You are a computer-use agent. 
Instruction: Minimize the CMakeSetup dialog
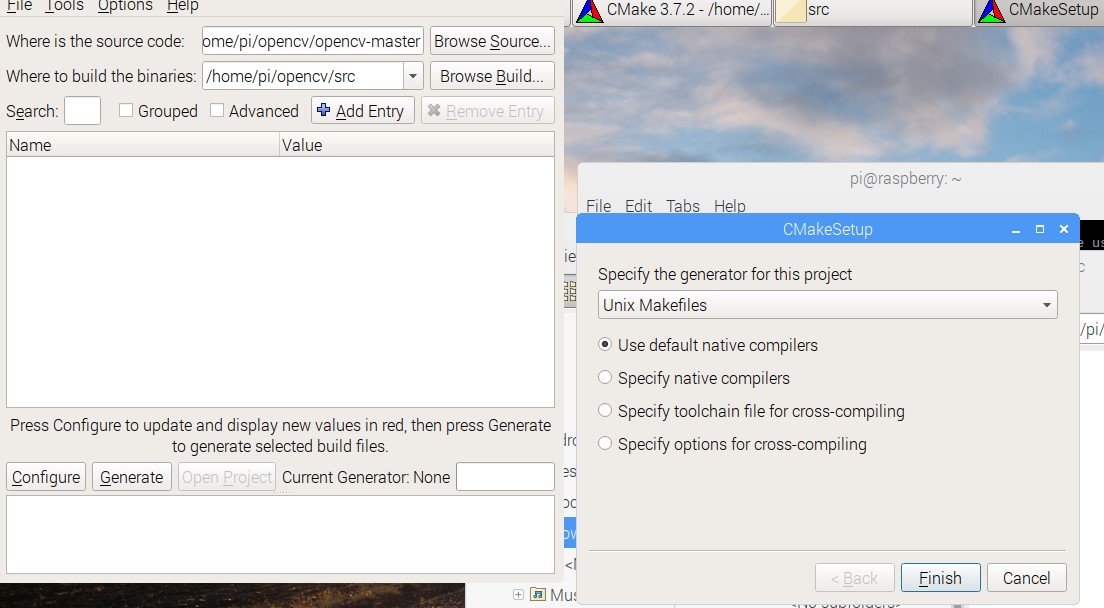point(1016,229)
